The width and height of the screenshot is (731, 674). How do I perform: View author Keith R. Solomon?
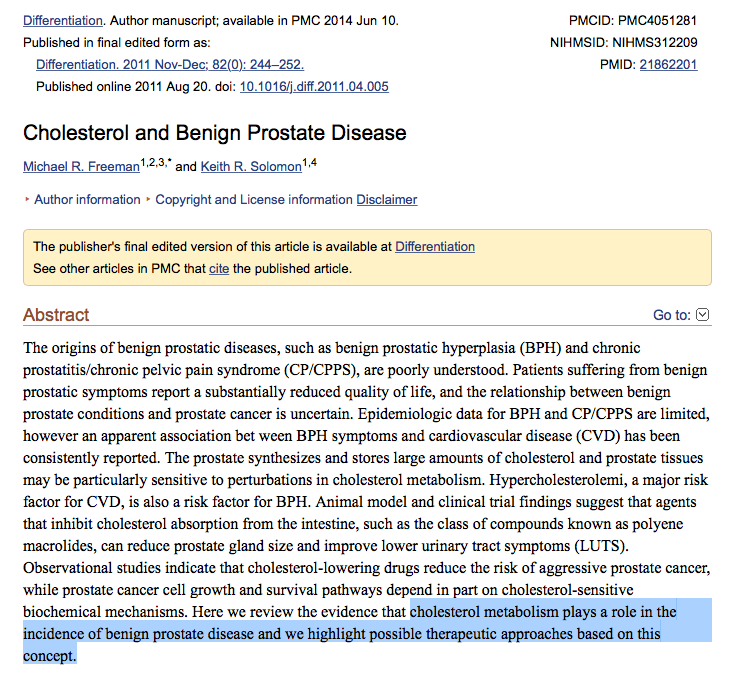click(252, 166)
